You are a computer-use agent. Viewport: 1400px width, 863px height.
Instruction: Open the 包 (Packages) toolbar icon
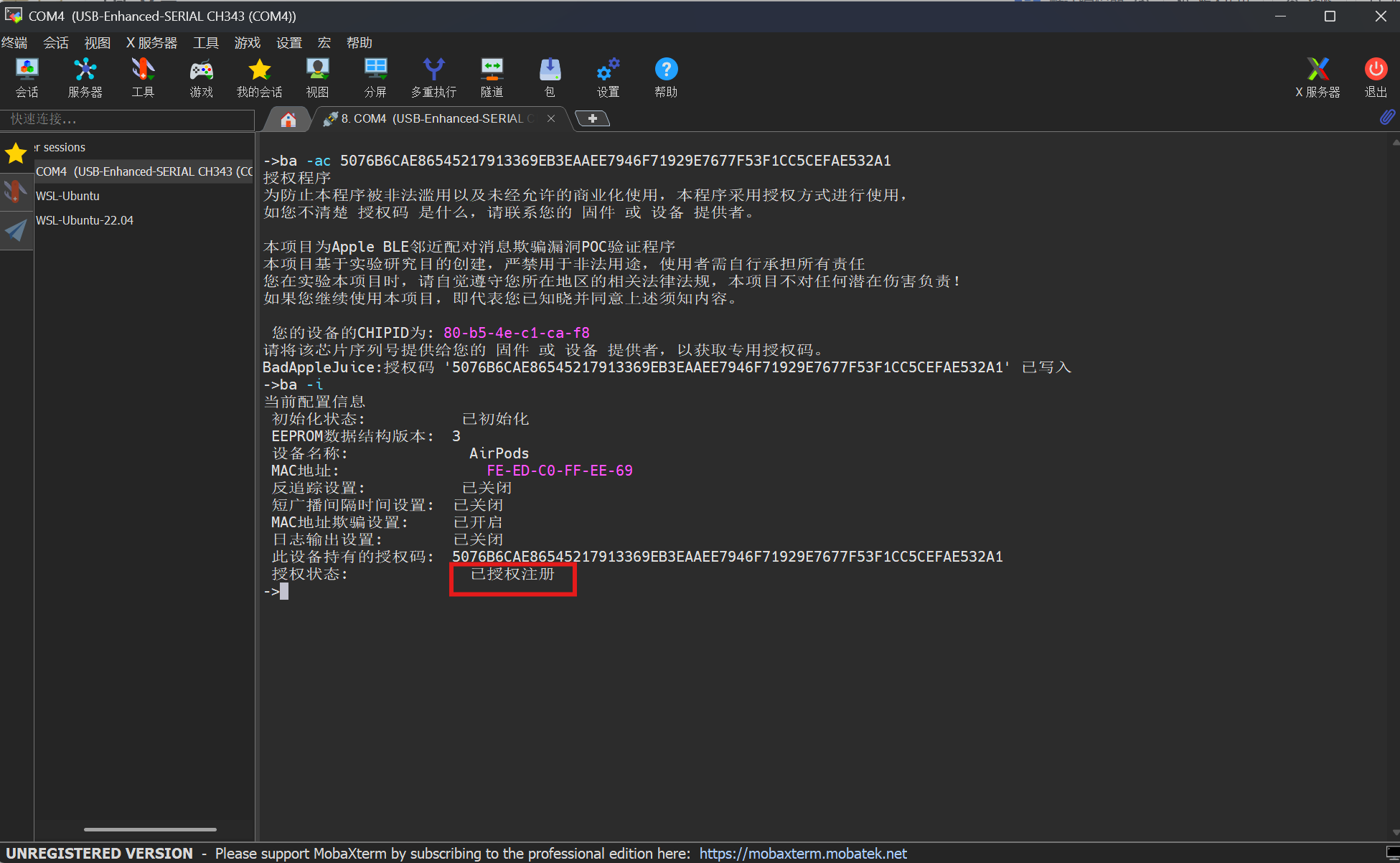(x=550, y=77)
